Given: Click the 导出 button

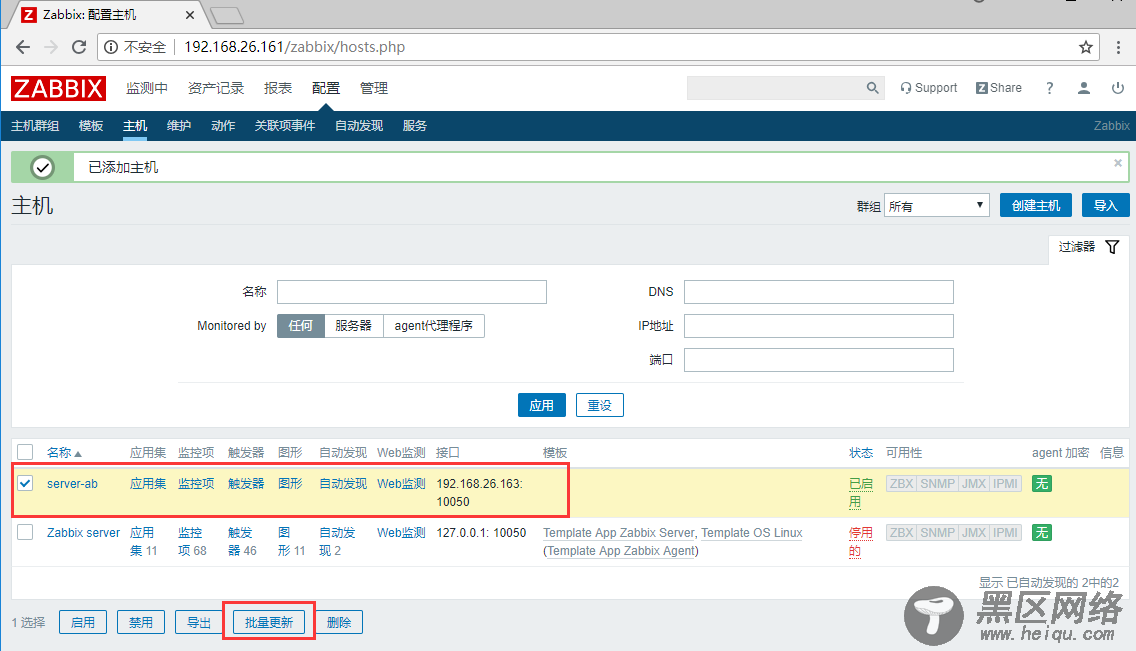Looking at the screenshot, I should 199,623.
